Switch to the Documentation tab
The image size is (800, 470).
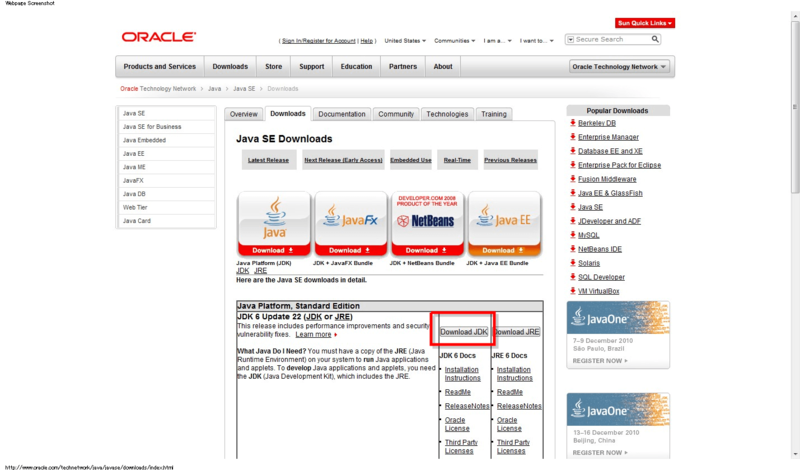click(342, 114)
